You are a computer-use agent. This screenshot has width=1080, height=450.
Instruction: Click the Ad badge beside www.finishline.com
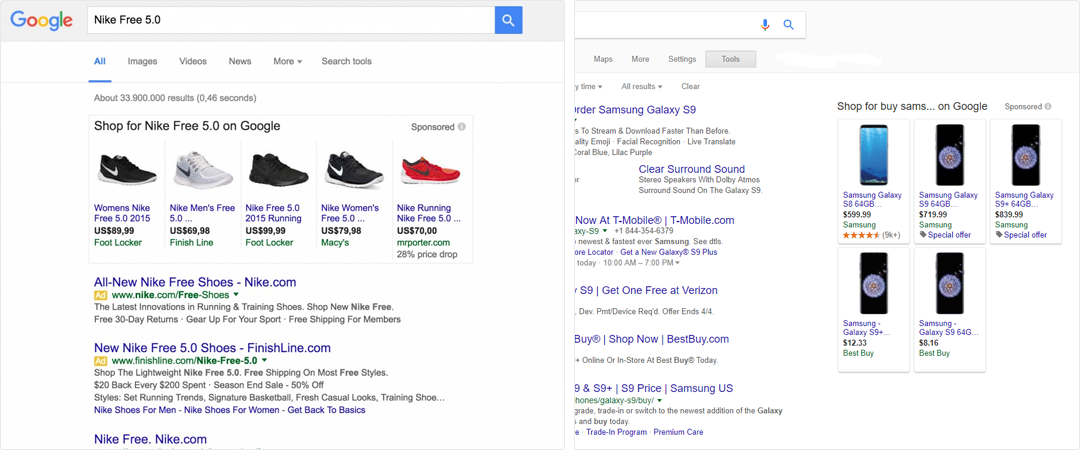click(x=101, y=360)
